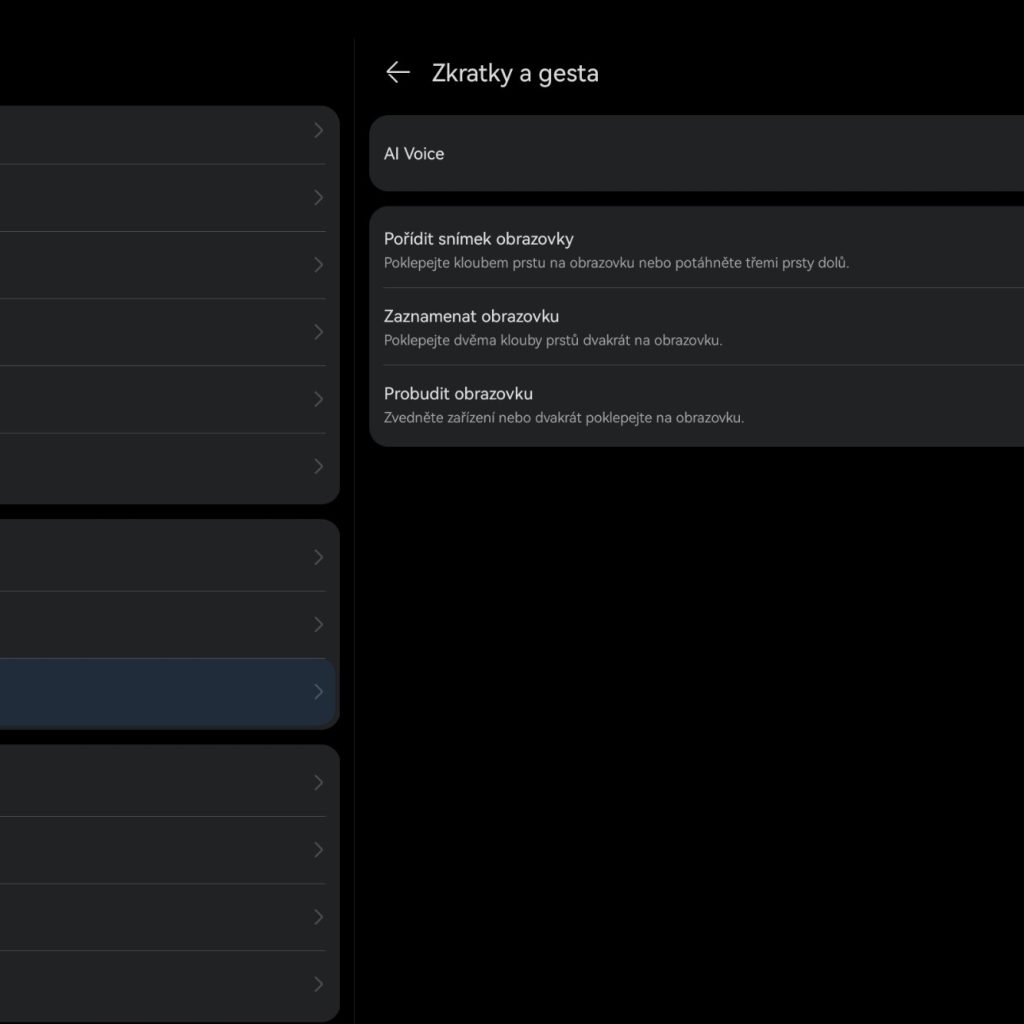Click chevron of third row in top sidebar group
This screenshot has height=1024, width=1024.
(319, 265)
